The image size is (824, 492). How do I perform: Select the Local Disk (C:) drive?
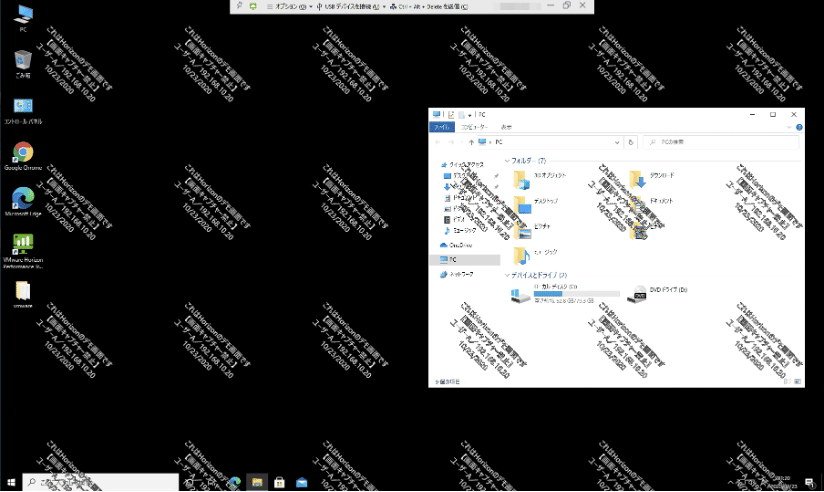coord(564,294)
